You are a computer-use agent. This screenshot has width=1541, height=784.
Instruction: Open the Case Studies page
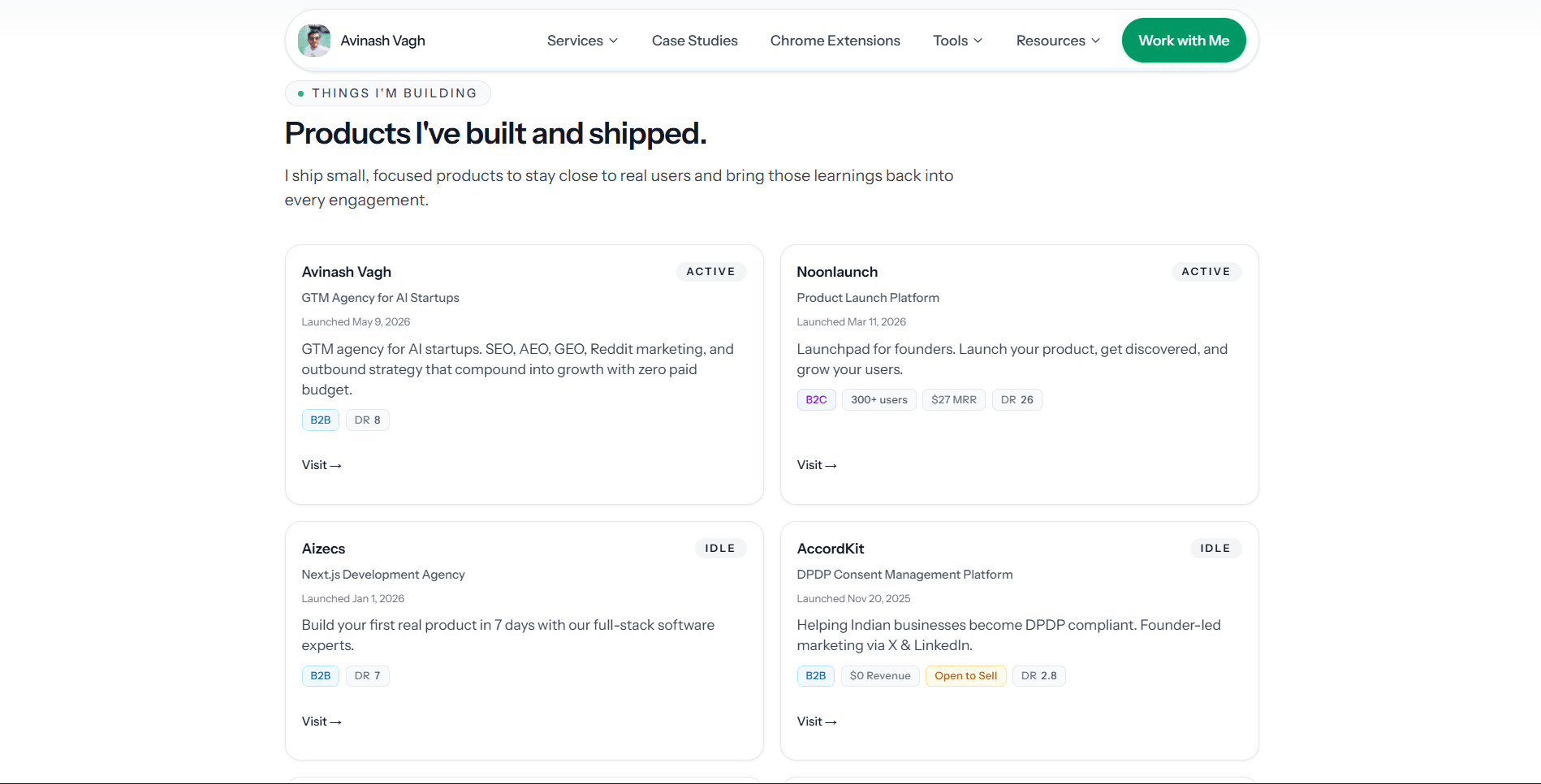(695, 41)
